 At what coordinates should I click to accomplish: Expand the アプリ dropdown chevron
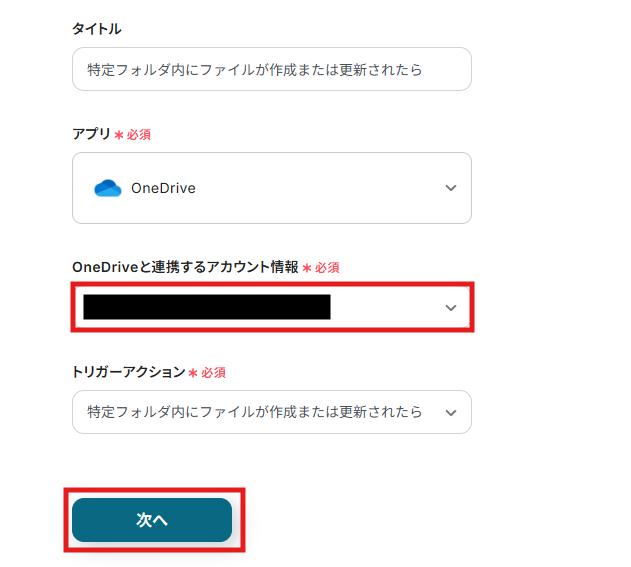(451, 188)
